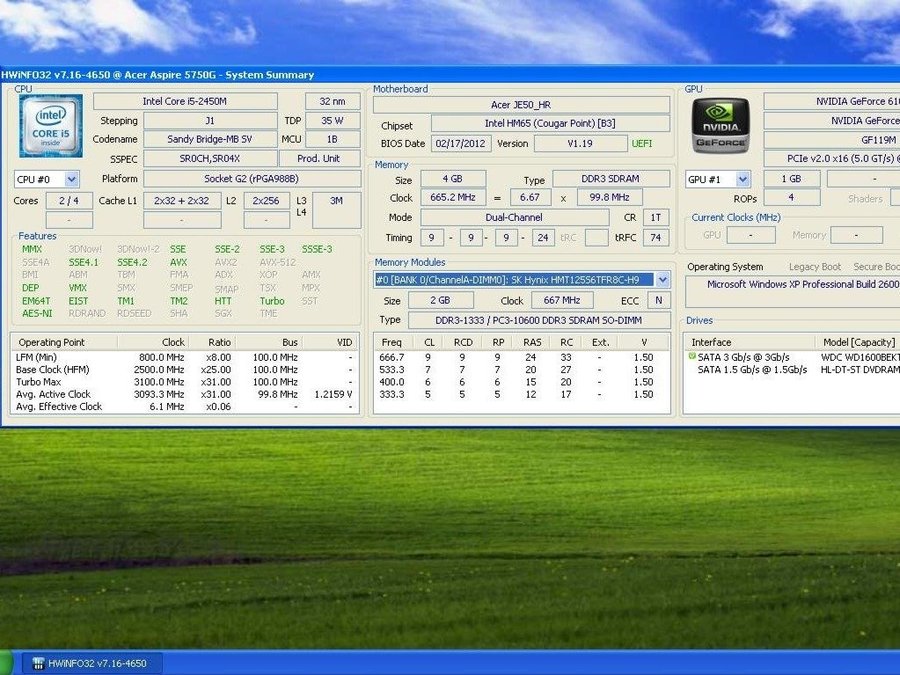This screenshot has height=675, width=900.
Task: Click the 35 W TDP field
Action: pos(333,121)
